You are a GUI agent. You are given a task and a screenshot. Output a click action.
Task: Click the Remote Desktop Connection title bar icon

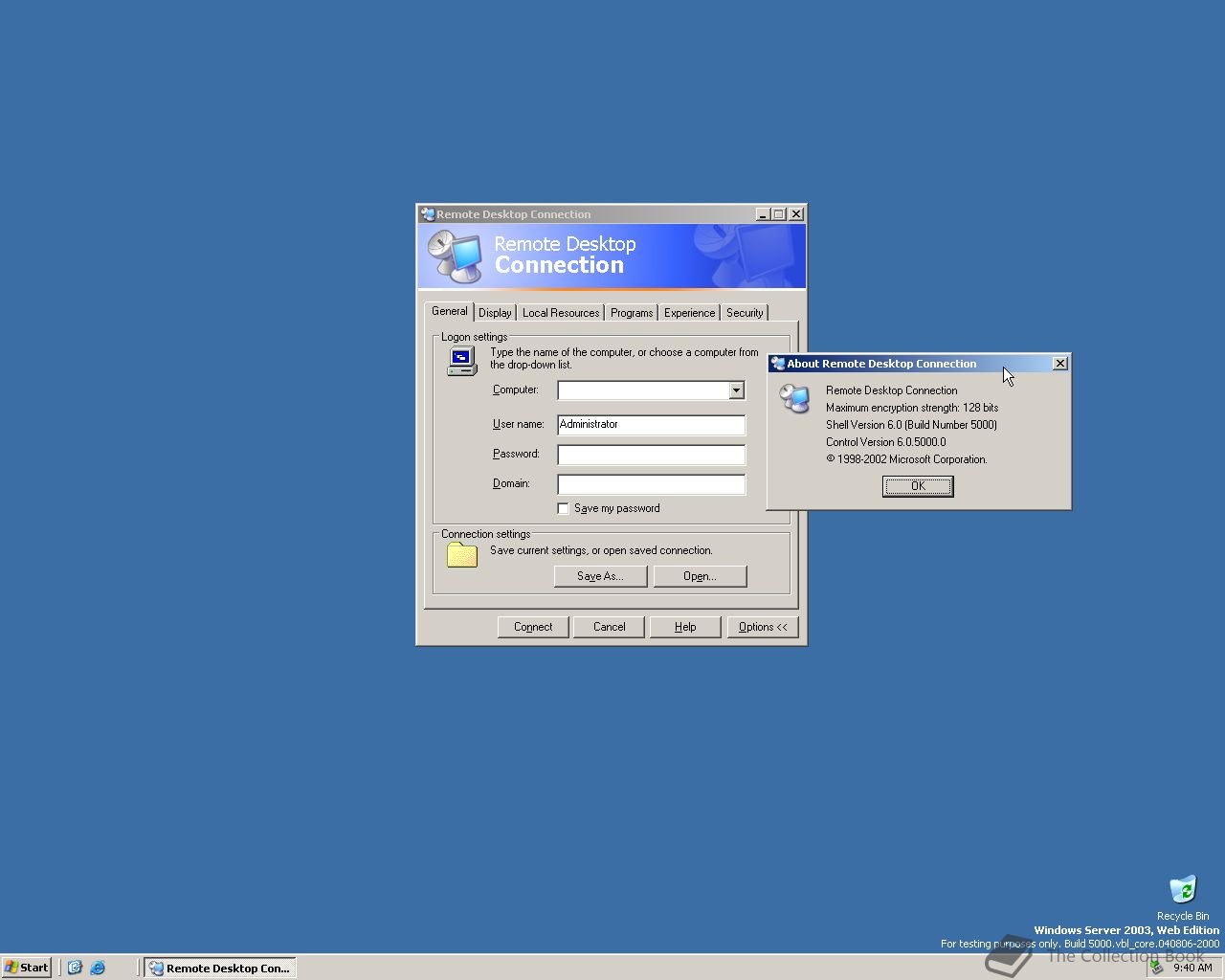428,214
